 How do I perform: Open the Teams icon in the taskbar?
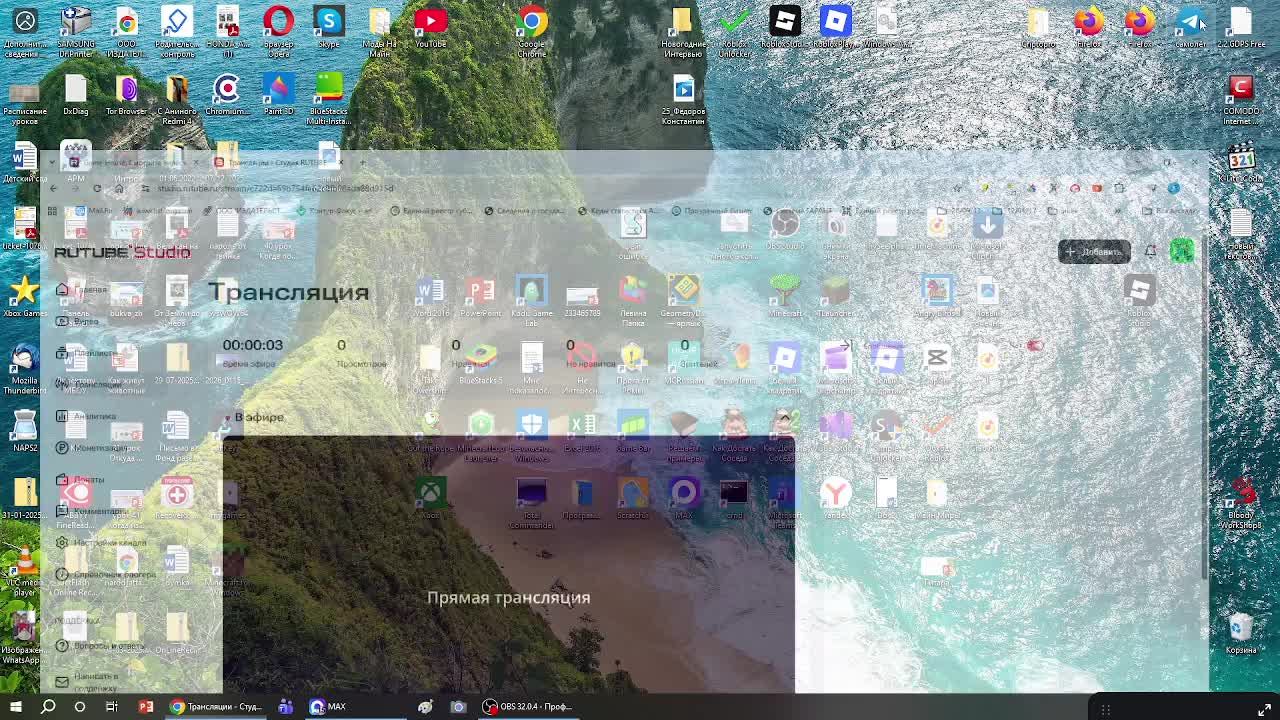point(286,707)
